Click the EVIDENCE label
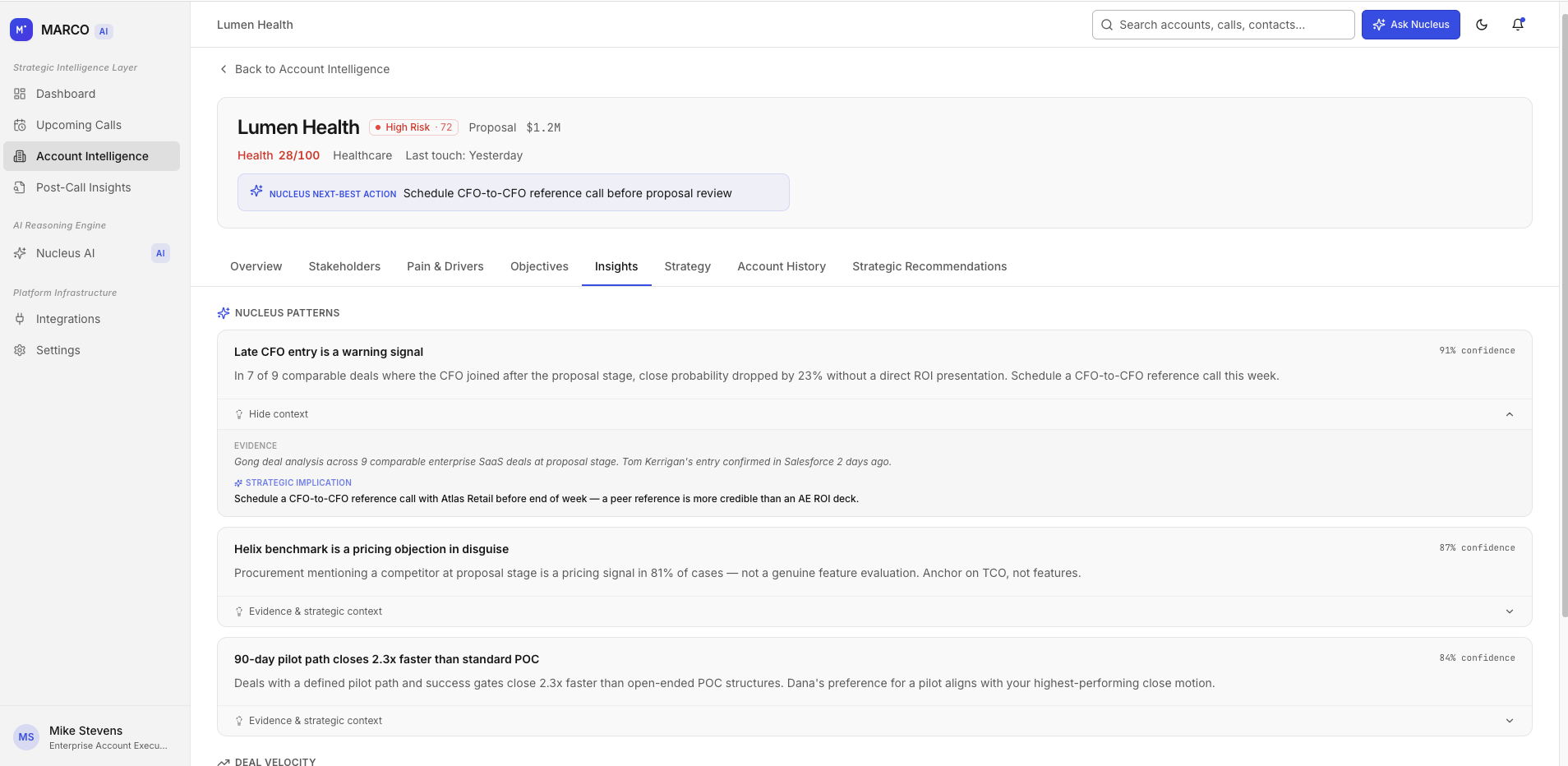 pos(256,445)
